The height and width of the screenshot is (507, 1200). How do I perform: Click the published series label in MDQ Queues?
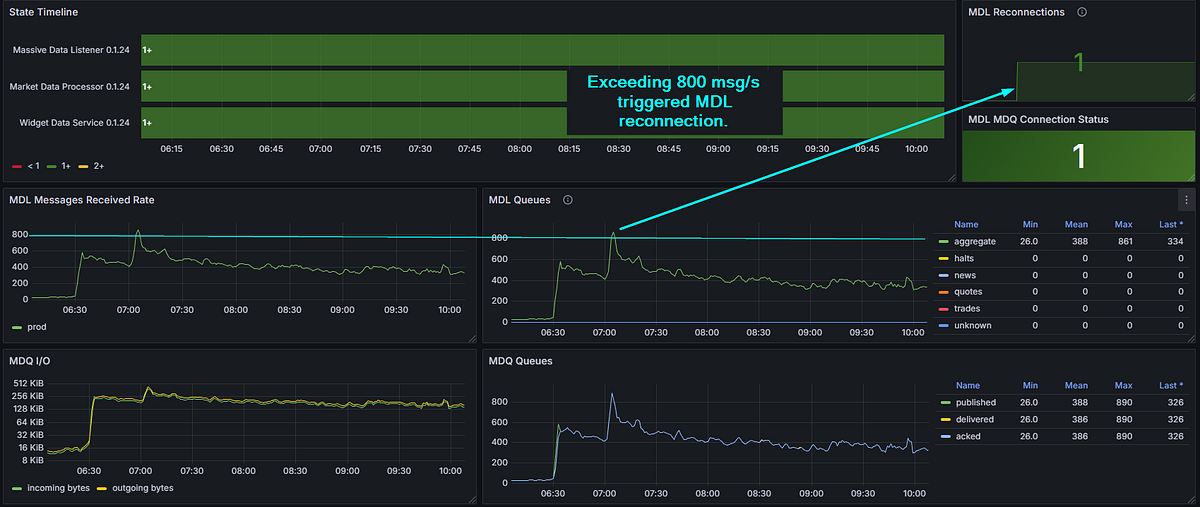click(975, 402)
